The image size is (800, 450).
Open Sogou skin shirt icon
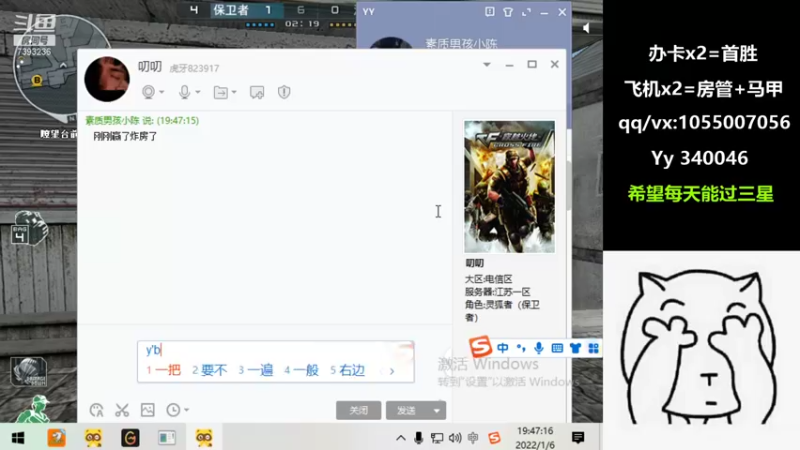[x=576, y=348]
